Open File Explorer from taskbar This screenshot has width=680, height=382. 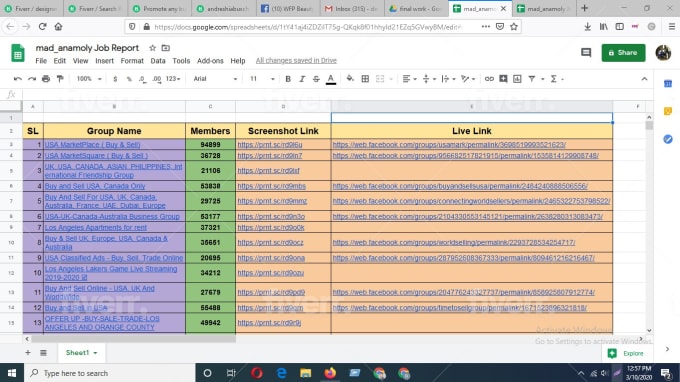click(306, 373)
